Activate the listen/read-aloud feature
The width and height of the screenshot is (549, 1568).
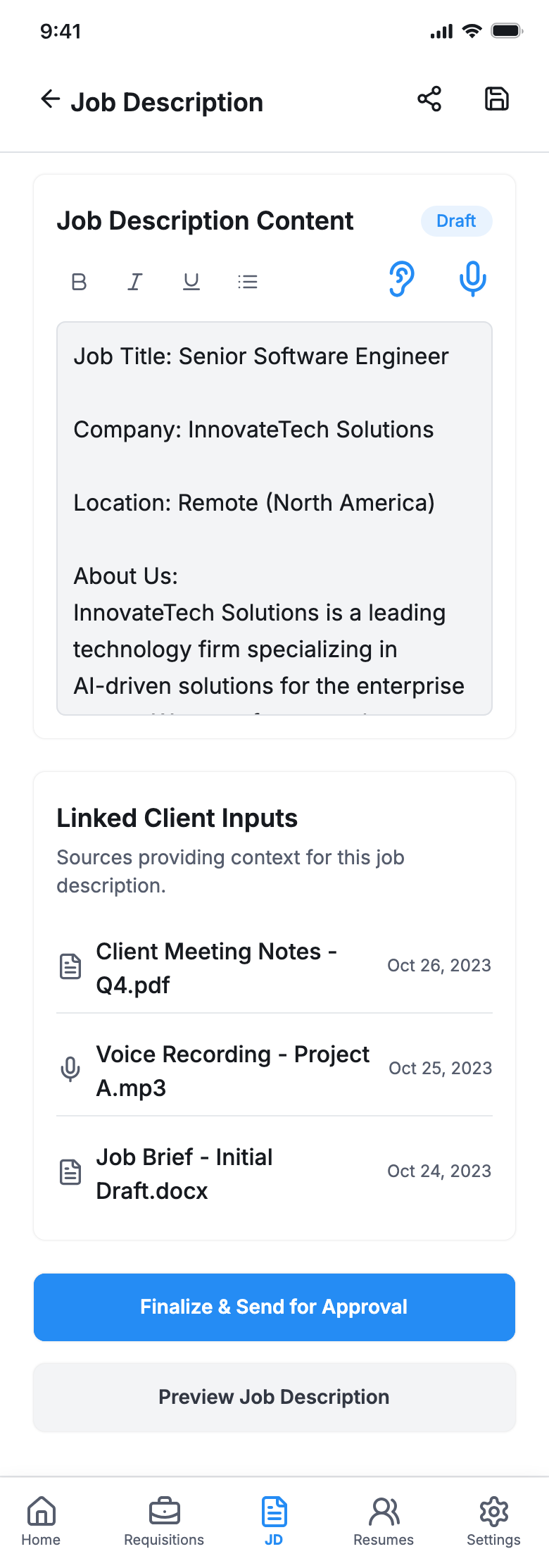(x=400, y=279)
